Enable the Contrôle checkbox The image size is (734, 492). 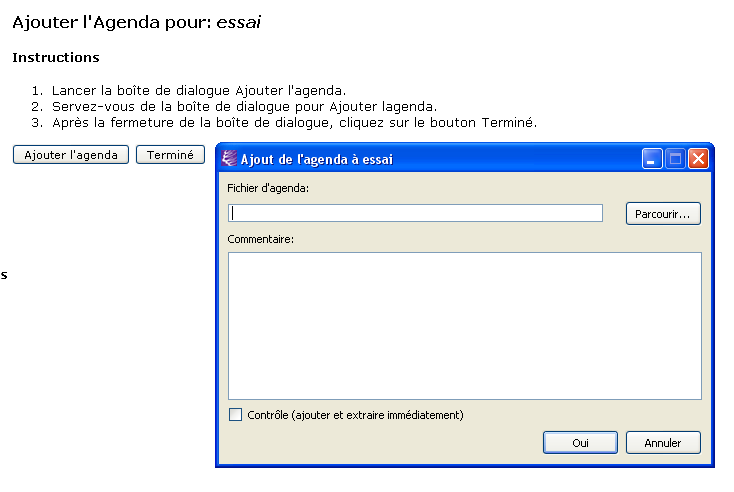(x=236, y=415)
